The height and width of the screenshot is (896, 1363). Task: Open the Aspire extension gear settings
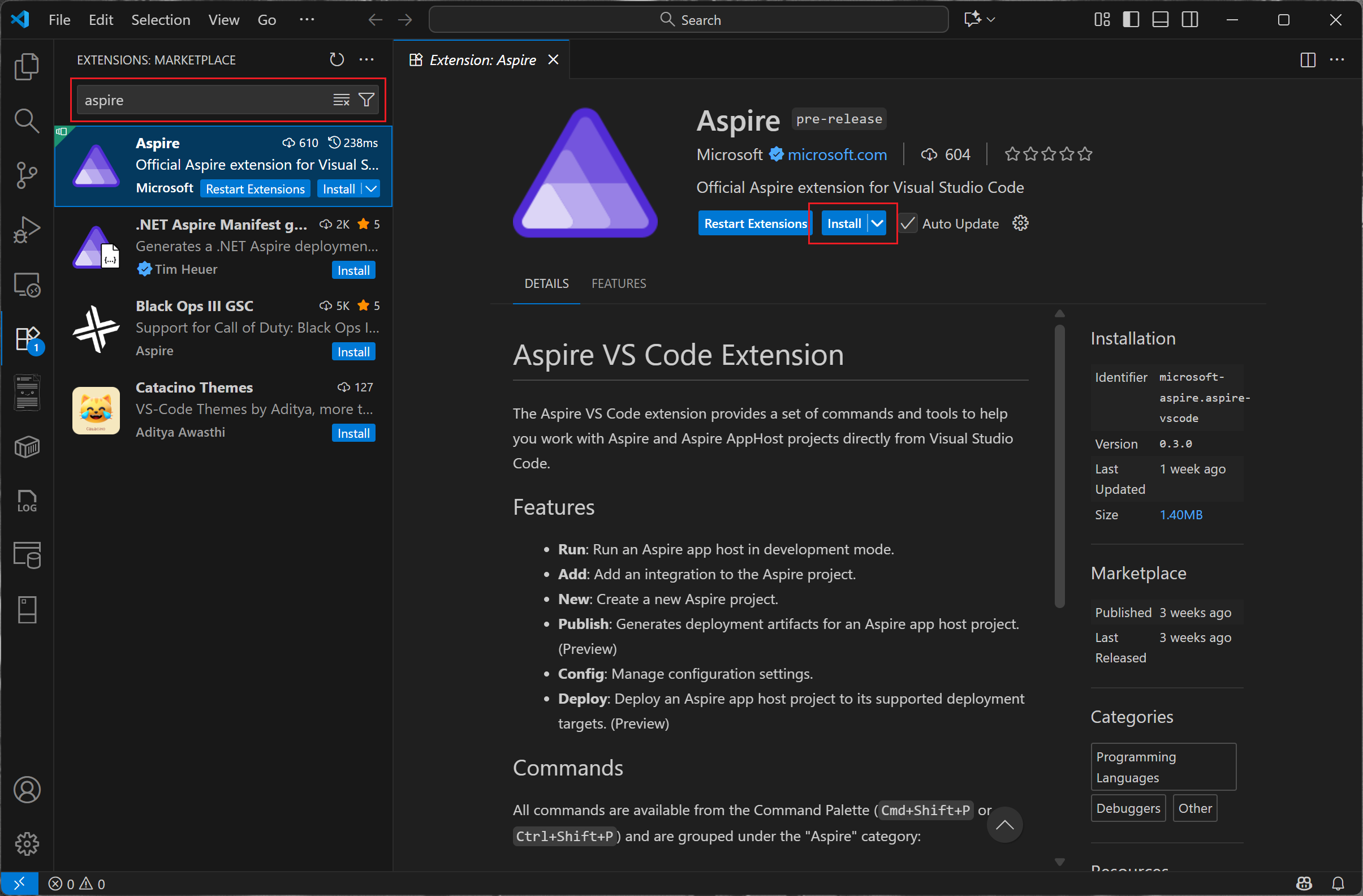(x=1020, y=223)
